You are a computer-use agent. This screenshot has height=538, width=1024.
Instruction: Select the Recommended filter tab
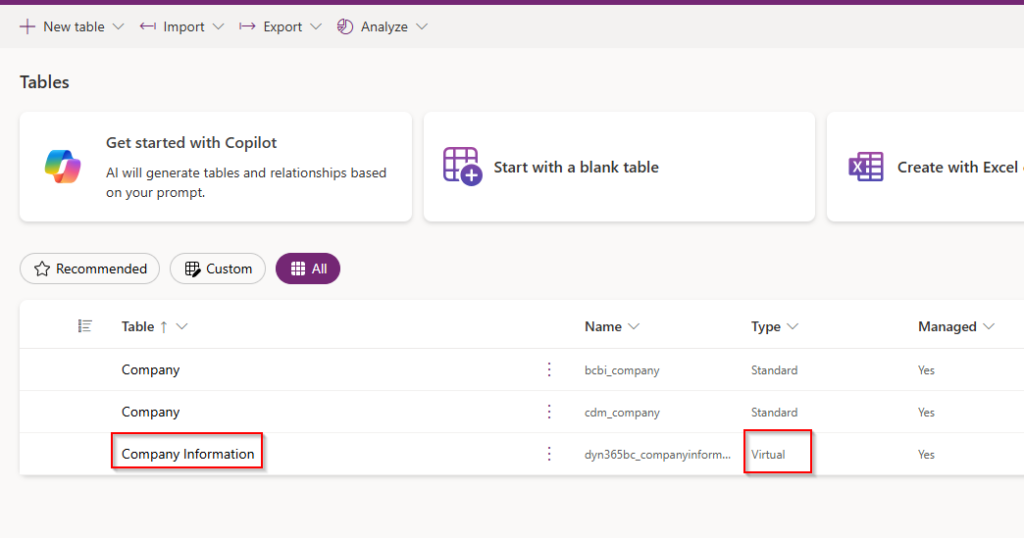(x=90, y=268)
